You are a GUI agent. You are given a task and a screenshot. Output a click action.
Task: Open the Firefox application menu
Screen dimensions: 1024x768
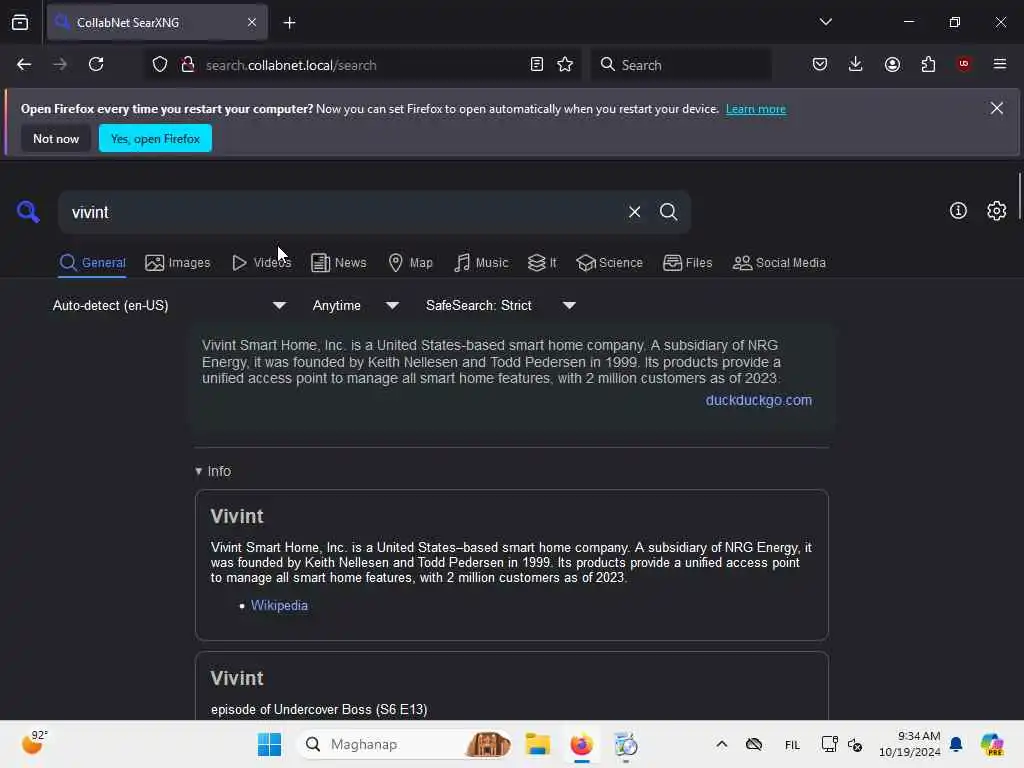1000,64
